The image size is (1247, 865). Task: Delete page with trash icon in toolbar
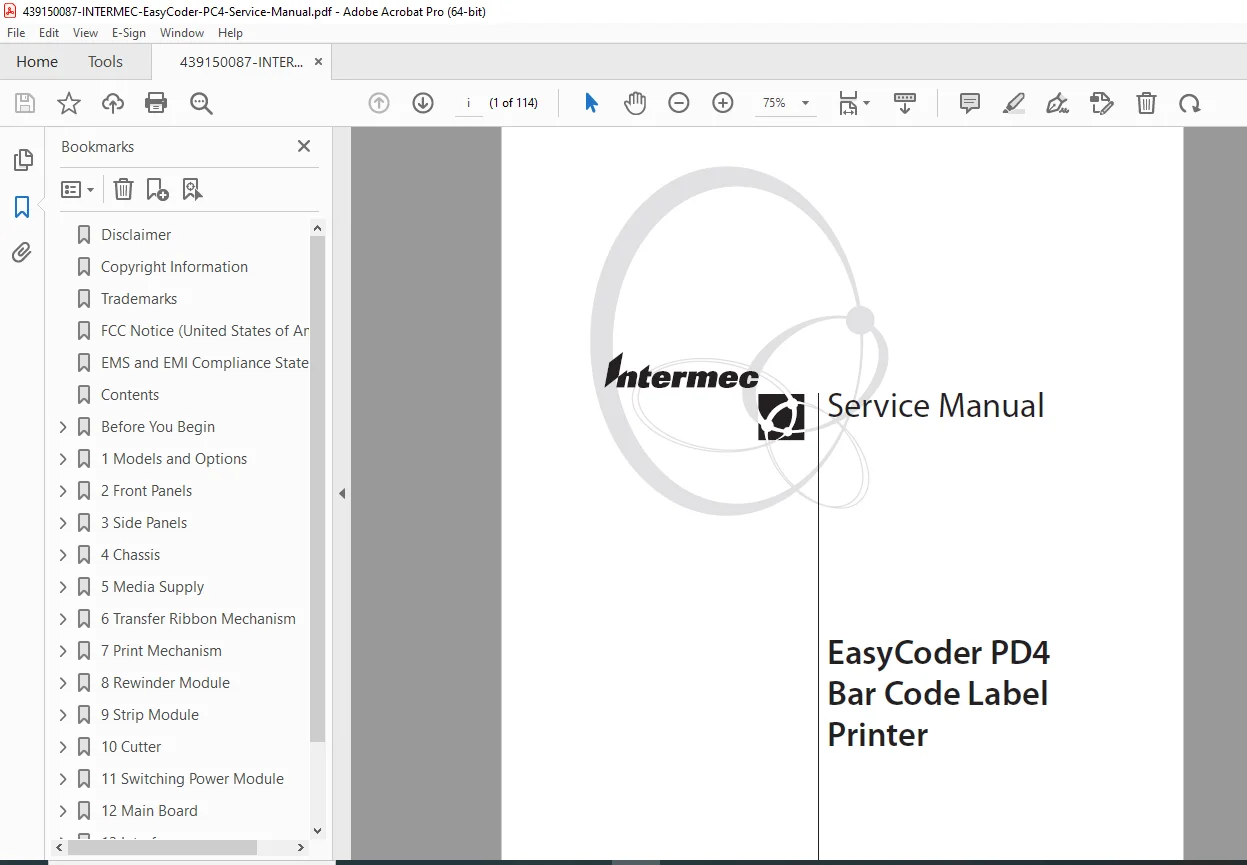[x=1146, y=103]
